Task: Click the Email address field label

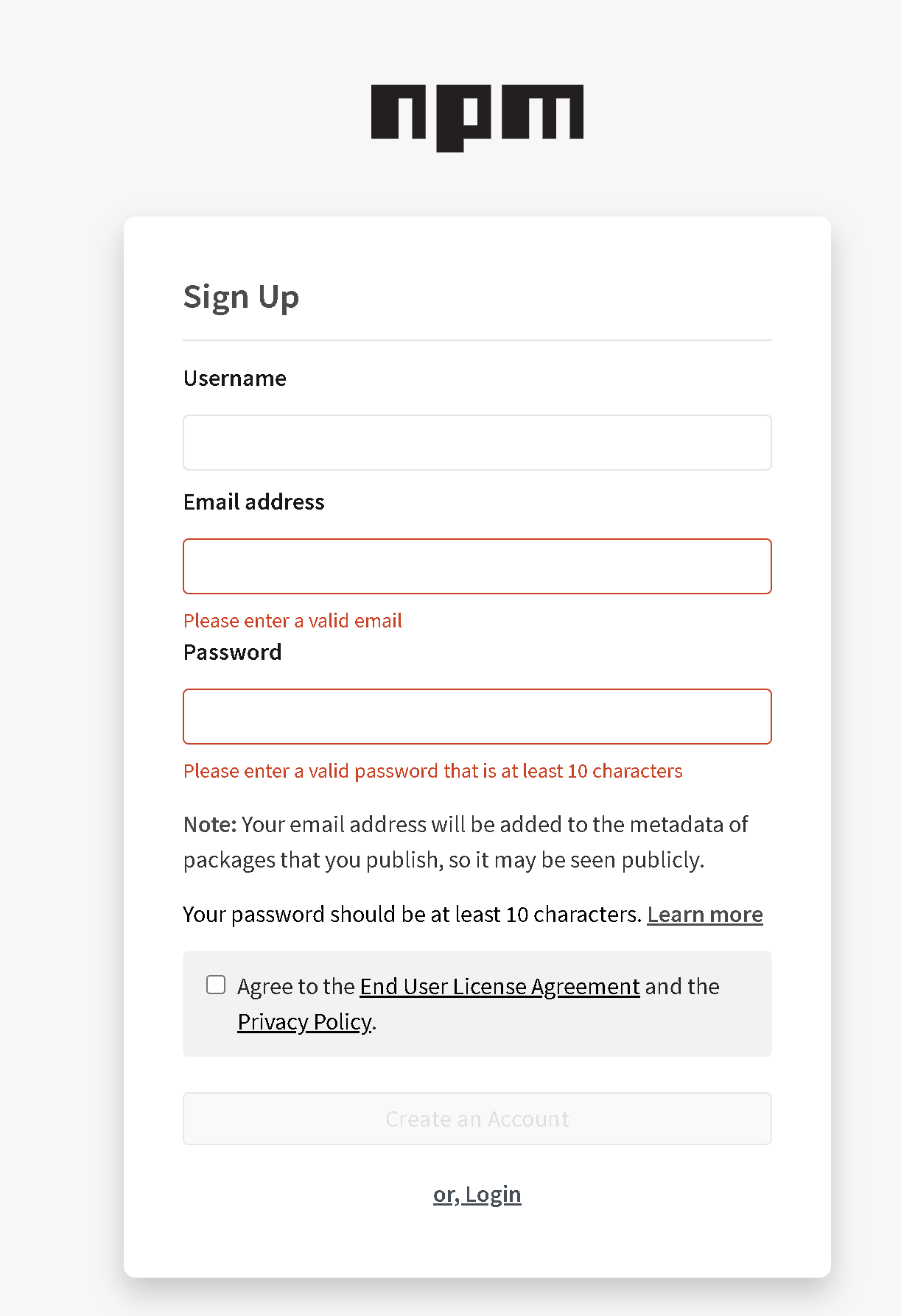Action: click(254, 502)
